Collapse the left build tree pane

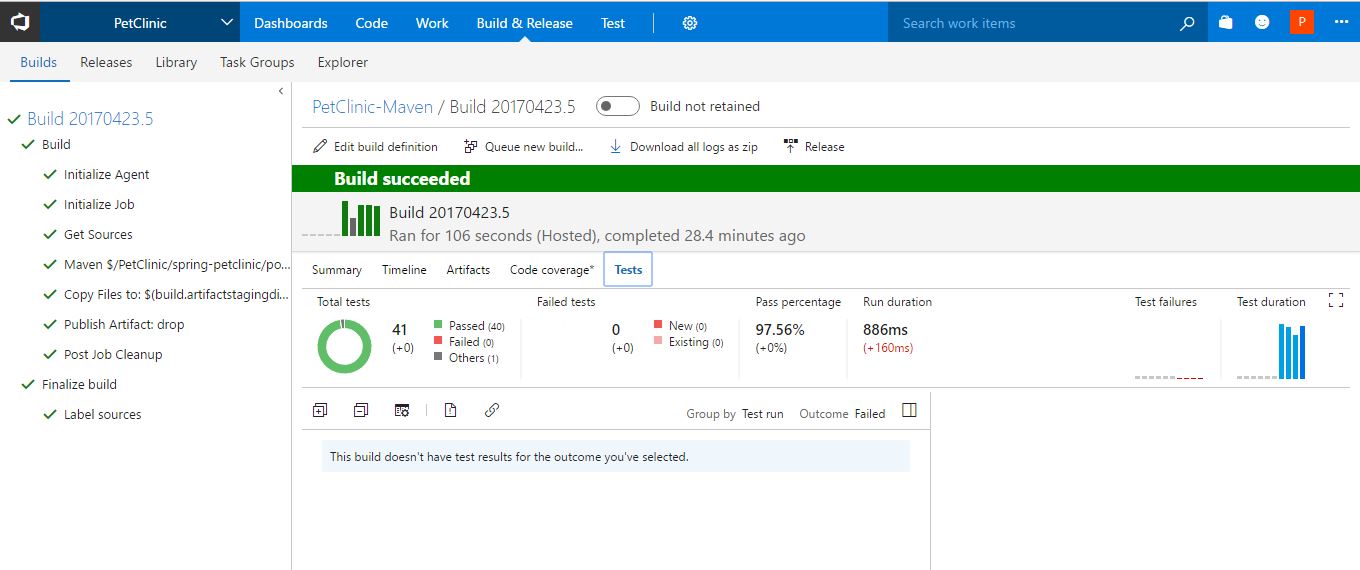pos(281,91)
